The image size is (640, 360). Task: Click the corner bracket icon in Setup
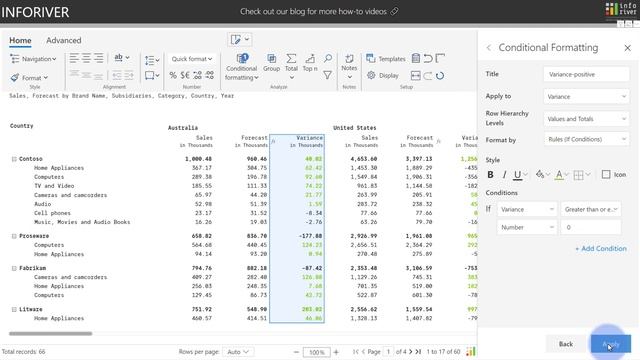(x=440, y=58)
